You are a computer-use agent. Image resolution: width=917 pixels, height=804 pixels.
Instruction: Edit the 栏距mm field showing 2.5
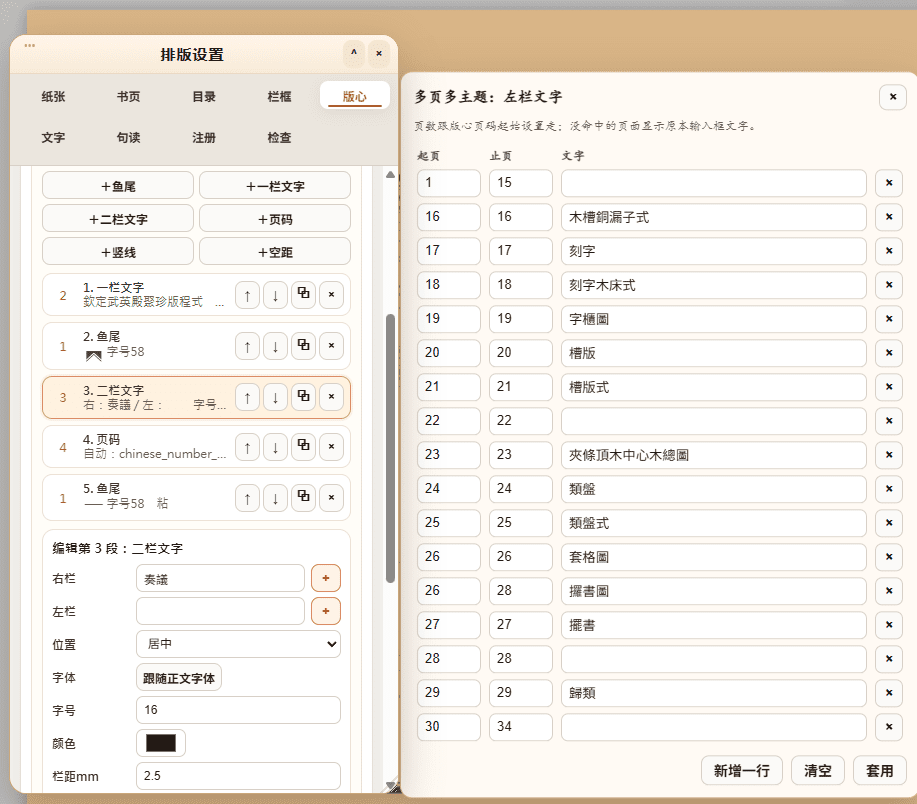click(239, 776)
